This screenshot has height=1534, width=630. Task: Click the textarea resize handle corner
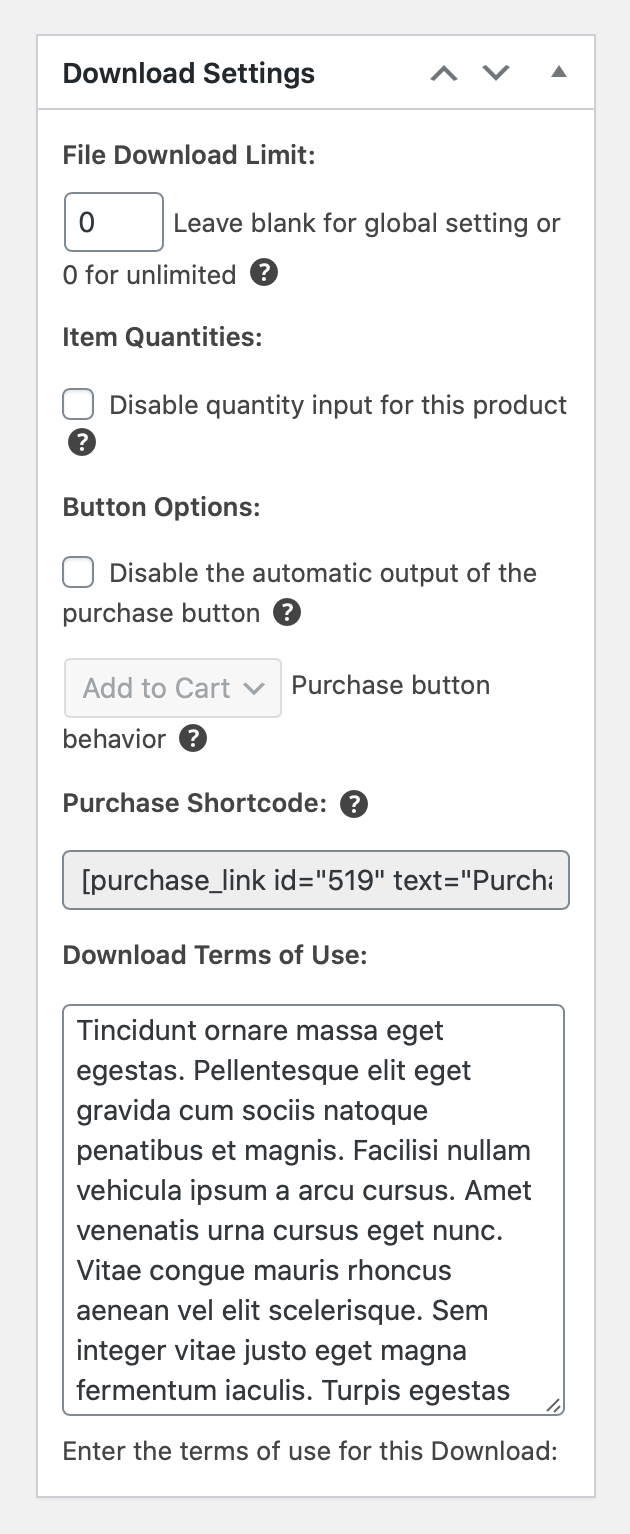(x=554, y=1405)
